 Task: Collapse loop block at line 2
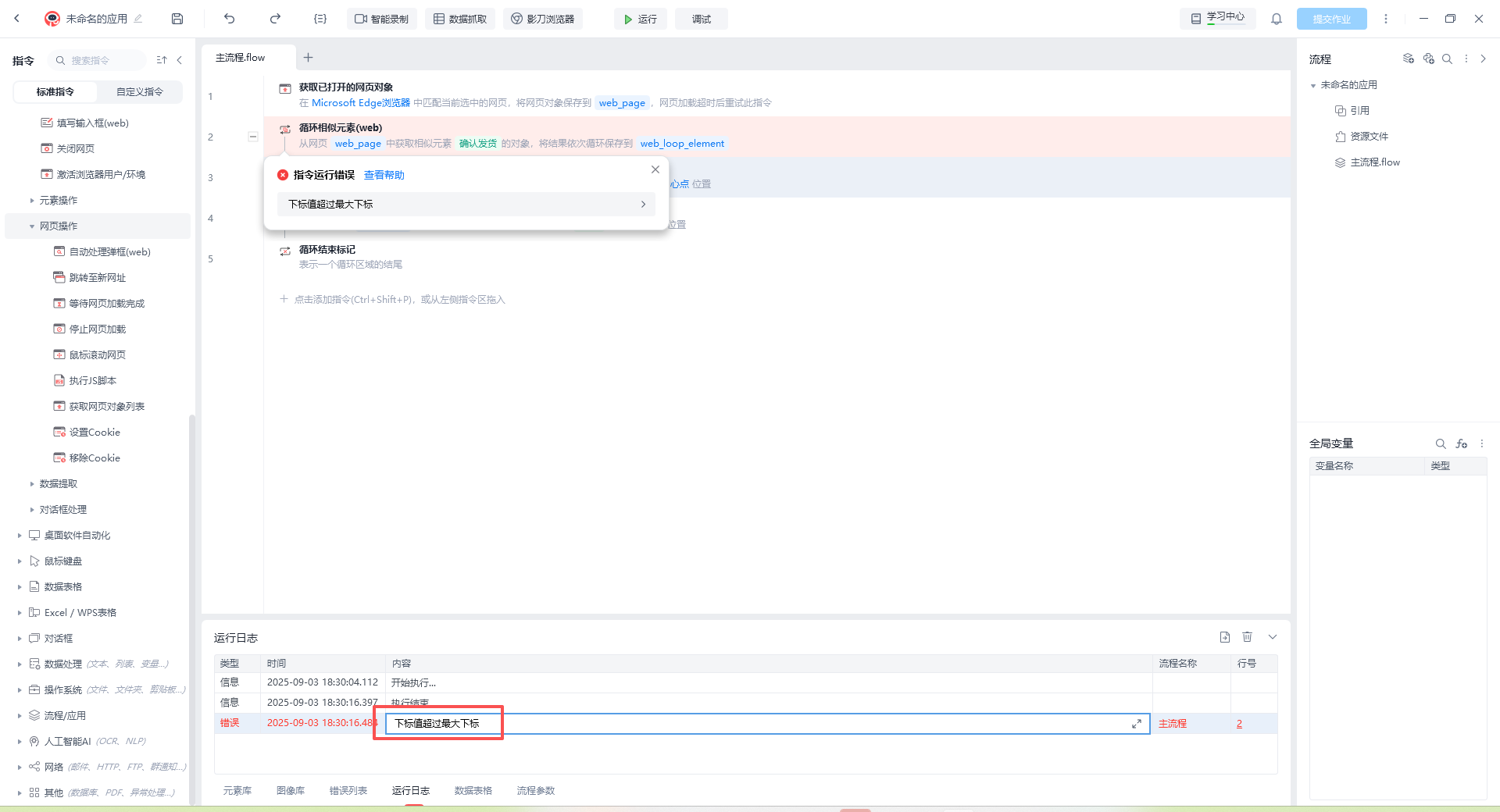point(253,137)
